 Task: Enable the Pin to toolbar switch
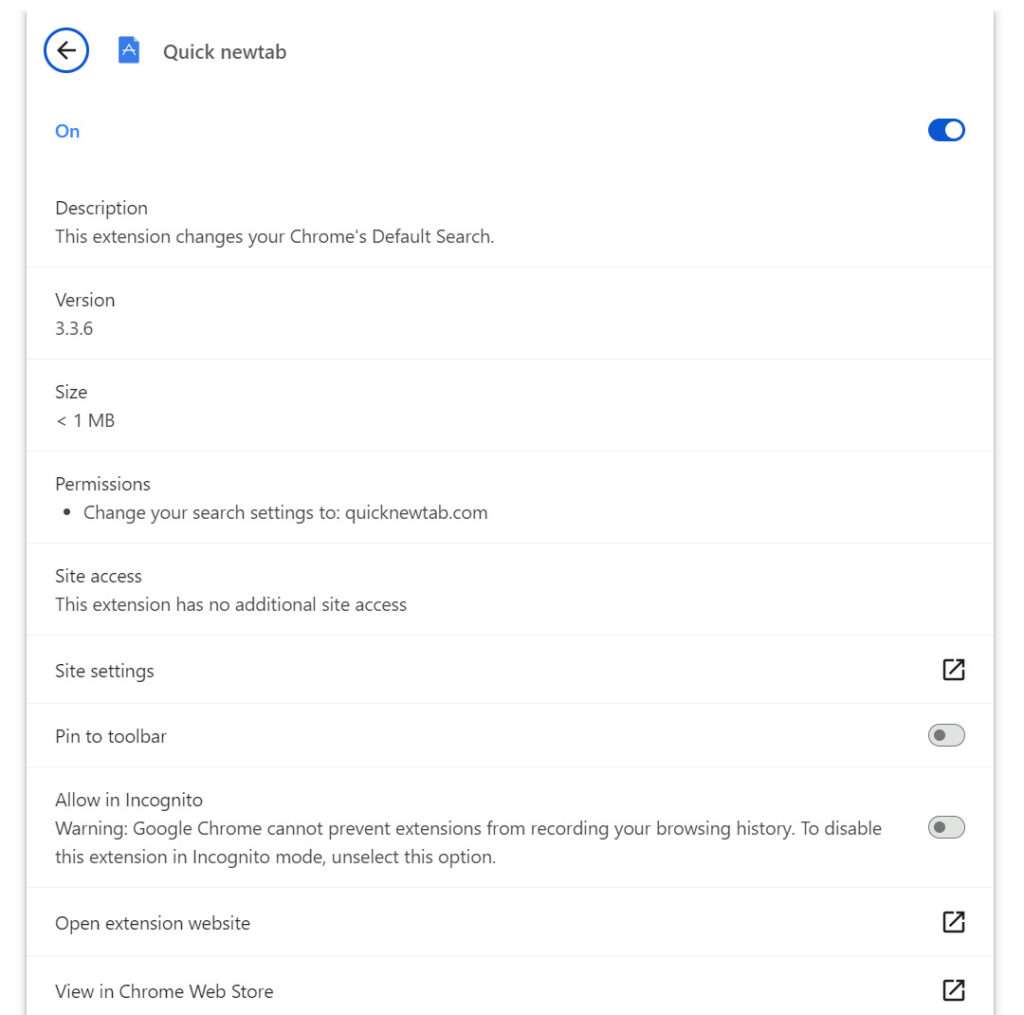[x=946, y=736]
